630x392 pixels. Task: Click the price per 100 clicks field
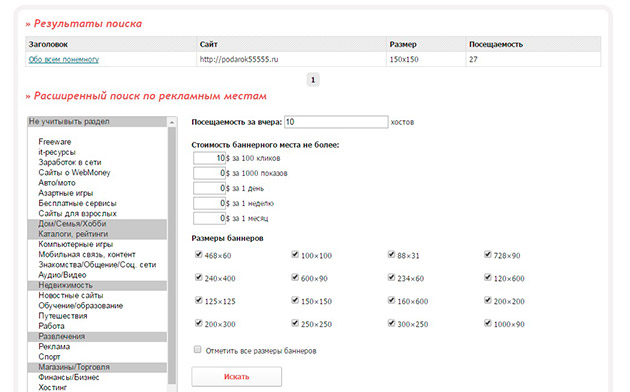point(209,158)
